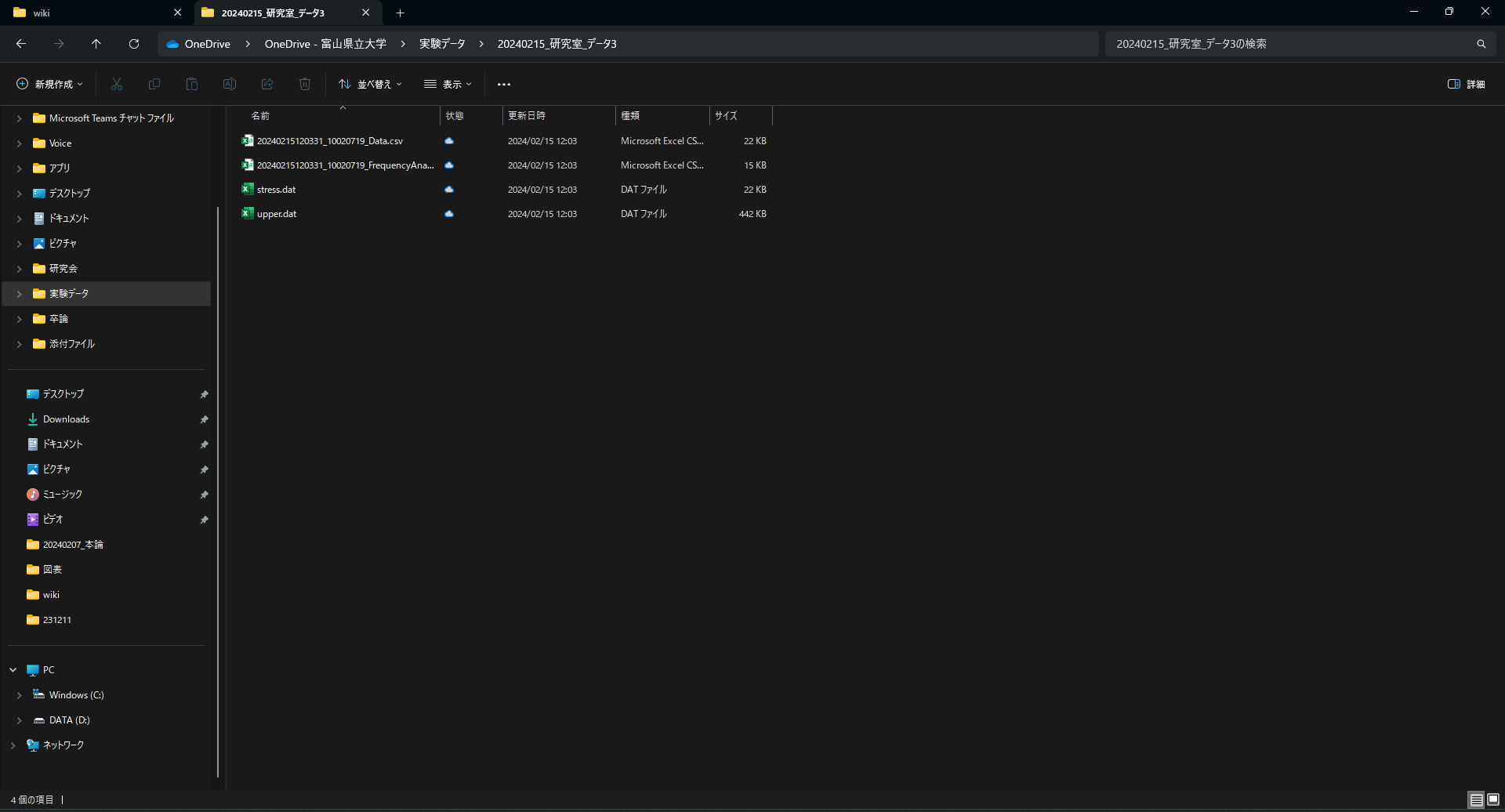The height and width of the screenshot is (812, 1505).
Task: Open the 並べ替え sort dropdown
Action: tap(370, 84)
